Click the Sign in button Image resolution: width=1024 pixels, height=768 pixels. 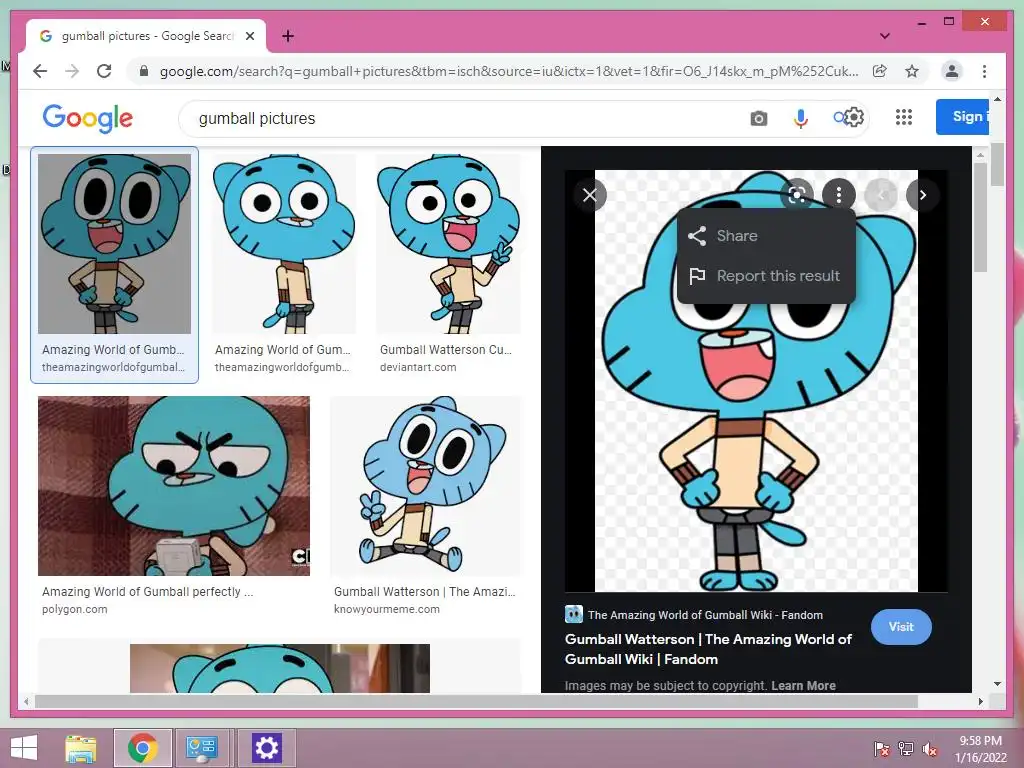[963, 117]
